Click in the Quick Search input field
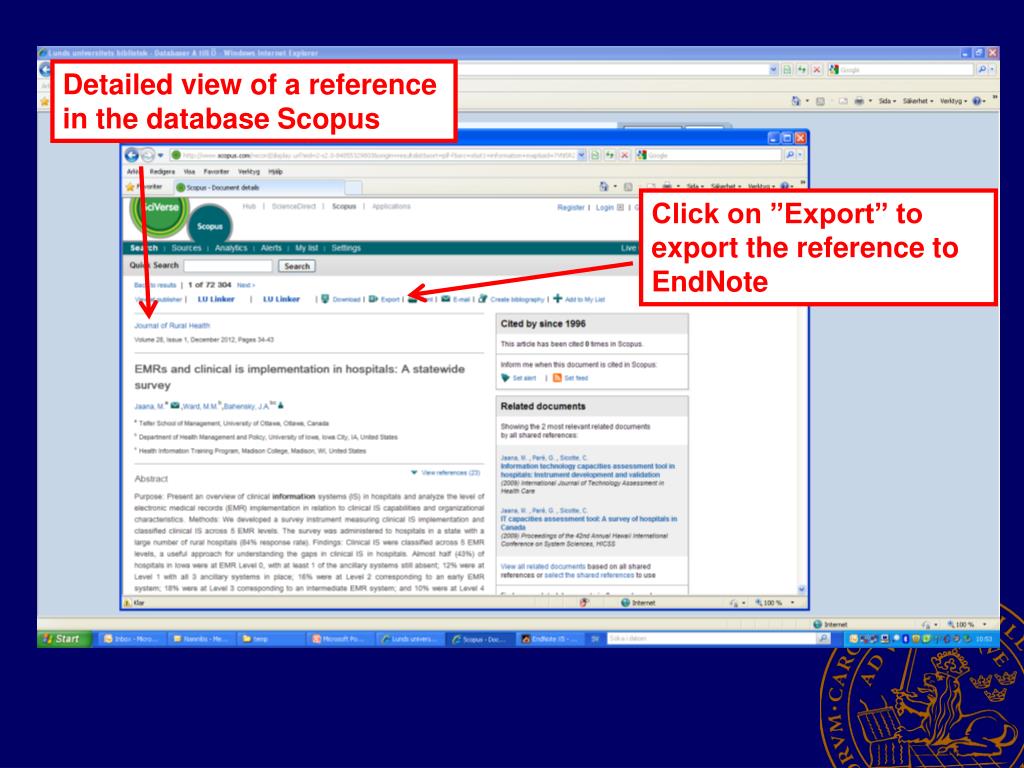 point(228,266)
